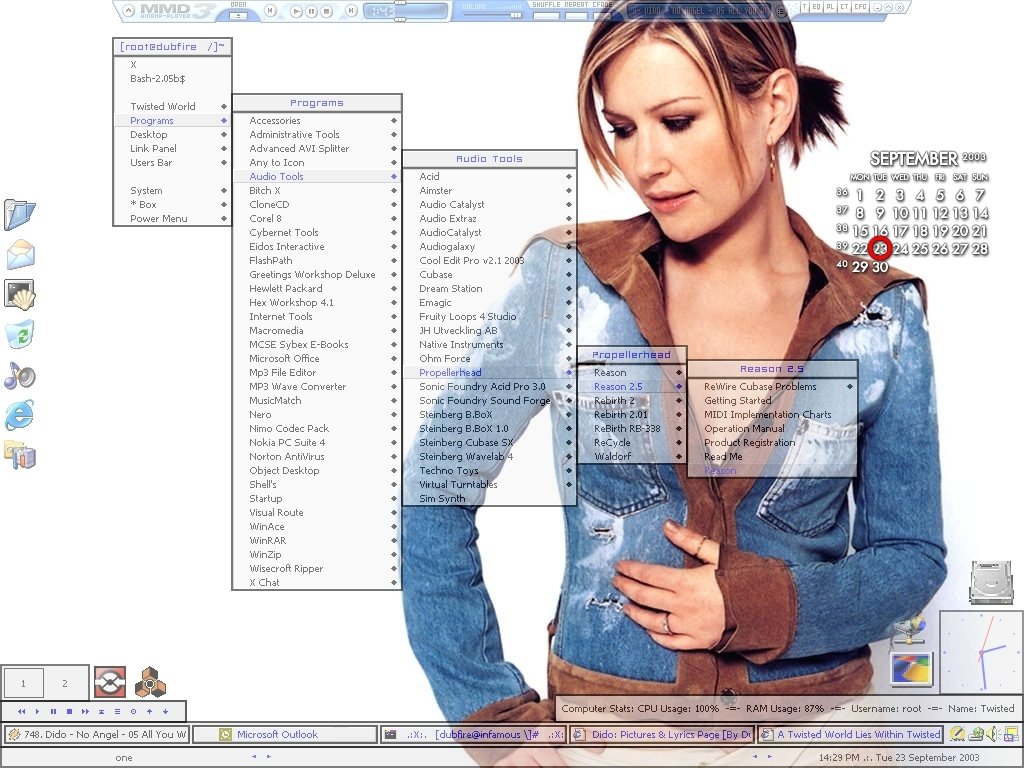Viewport: 1026px width, 768px height.
Task: Toggle Repeat in the Winamp player
Action: pos(576,15)
